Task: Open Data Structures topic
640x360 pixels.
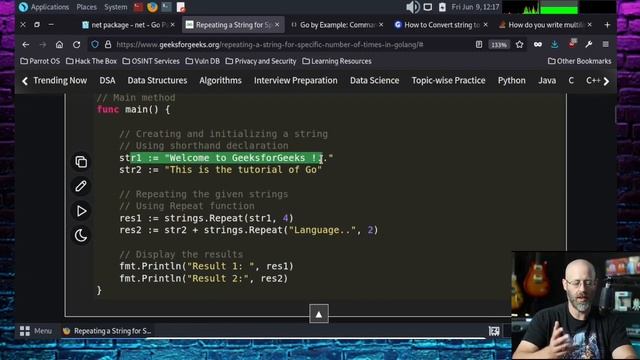Action: tap(157, 80)
